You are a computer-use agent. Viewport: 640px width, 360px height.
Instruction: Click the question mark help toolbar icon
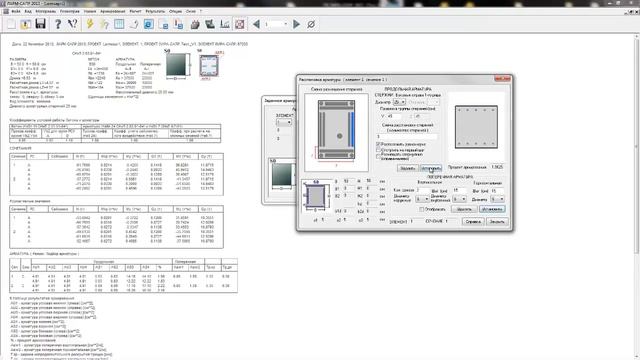(58, 24)
